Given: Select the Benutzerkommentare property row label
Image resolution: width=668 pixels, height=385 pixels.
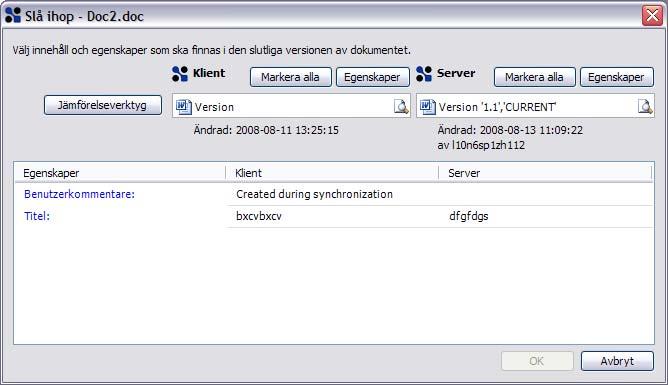Looking at the screenshot, I should (79, 194).
